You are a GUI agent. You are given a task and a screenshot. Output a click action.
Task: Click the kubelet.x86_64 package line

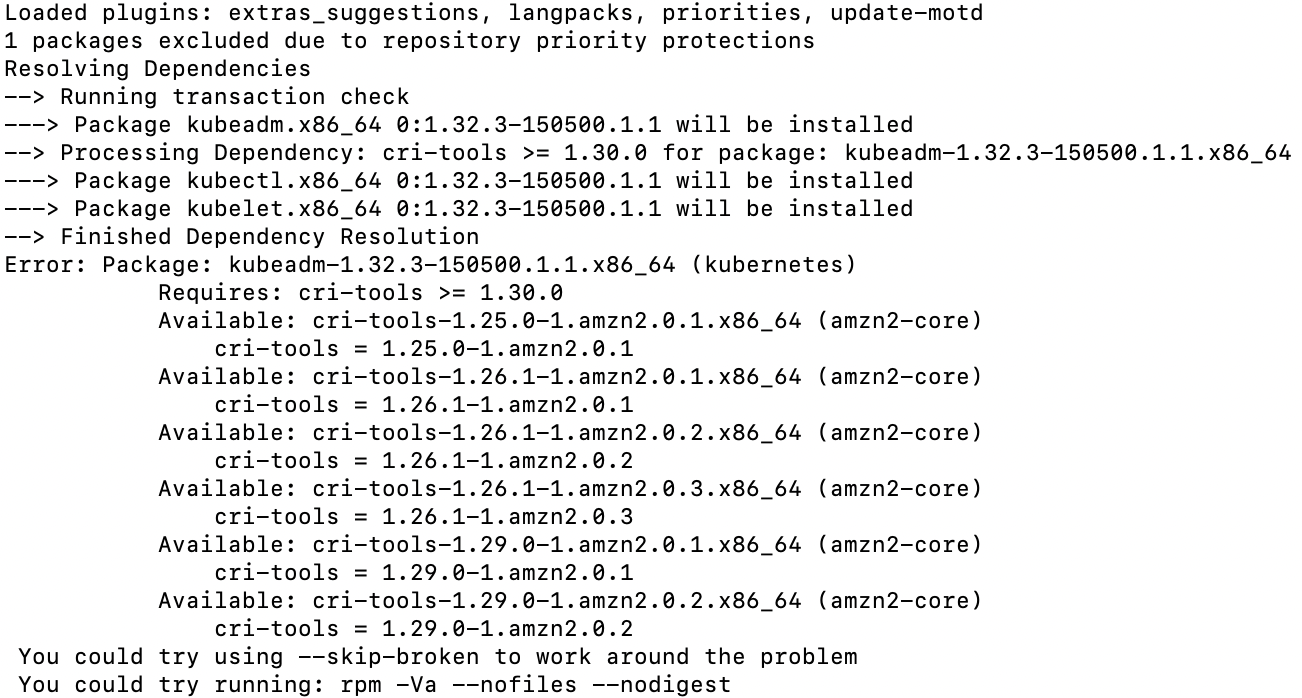point(459,209)
